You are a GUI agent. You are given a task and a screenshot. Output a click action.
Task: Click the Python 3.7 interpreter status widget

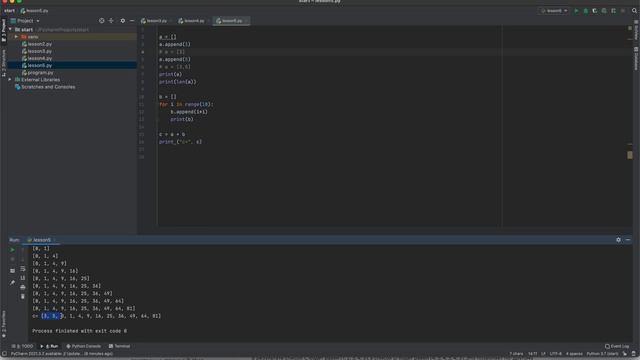pos(602,354)
